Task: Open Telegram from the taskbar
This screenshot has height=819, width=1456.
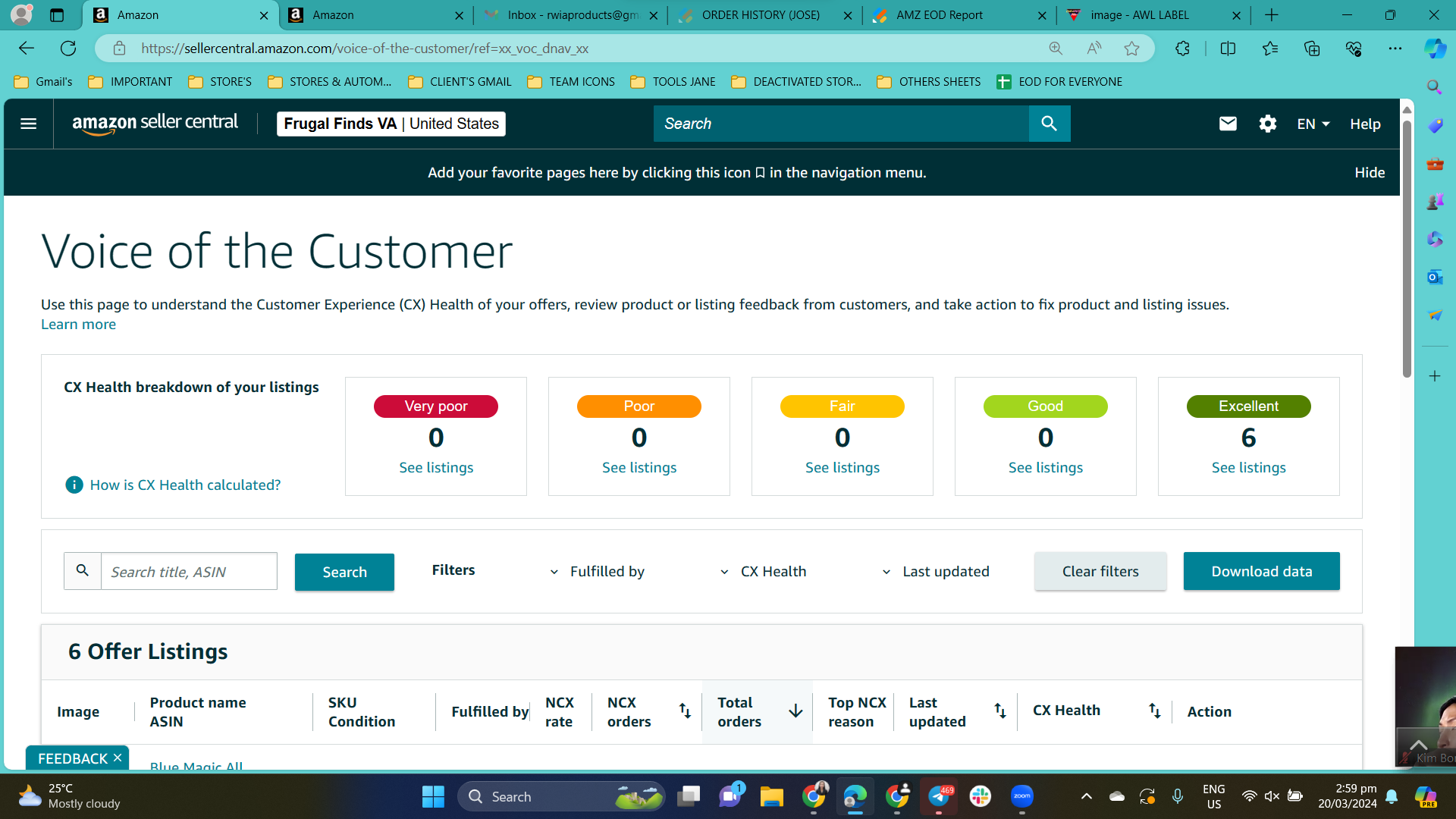Action: [939, 796]
